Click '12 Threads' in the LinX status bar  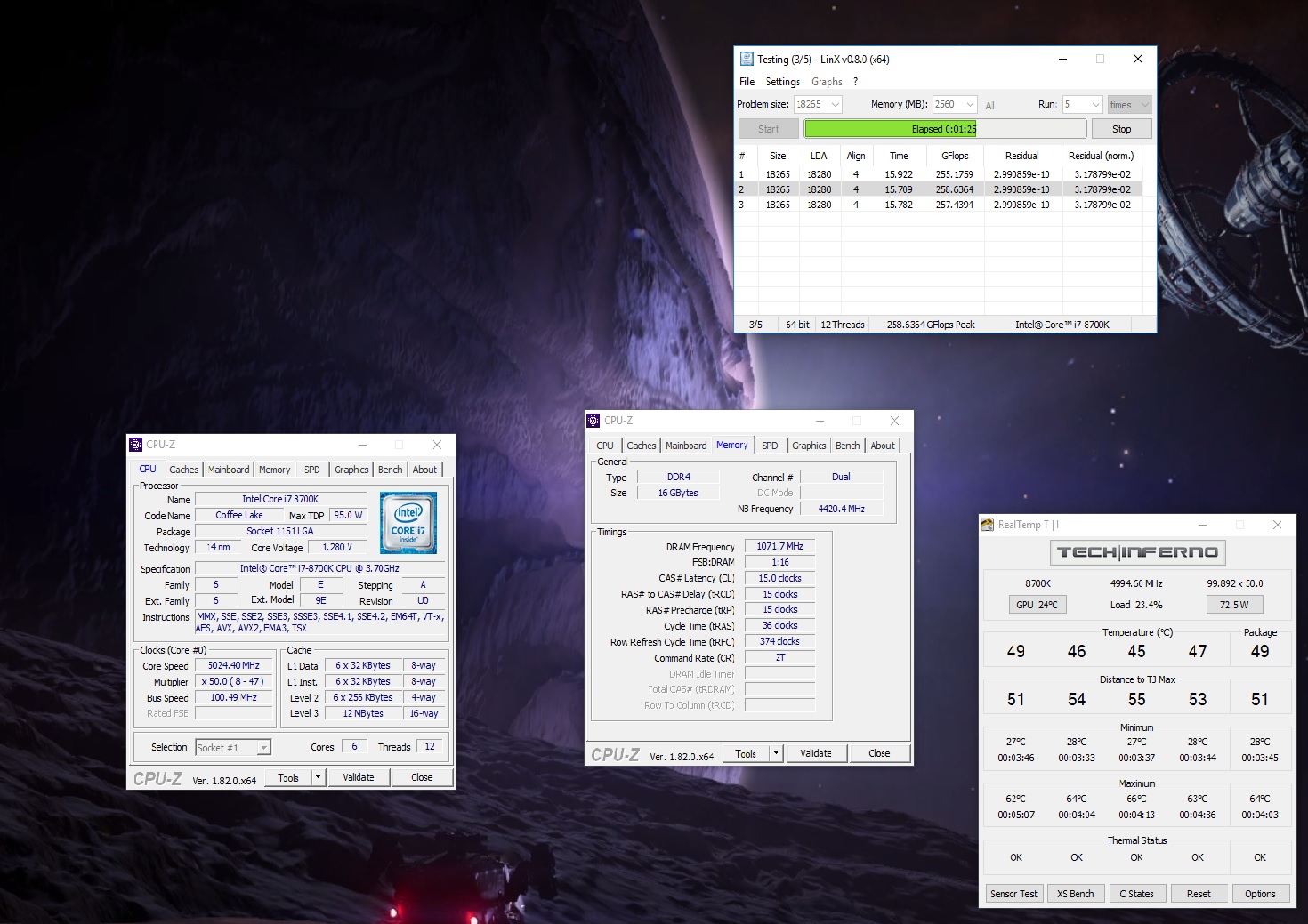click(843, 325)
